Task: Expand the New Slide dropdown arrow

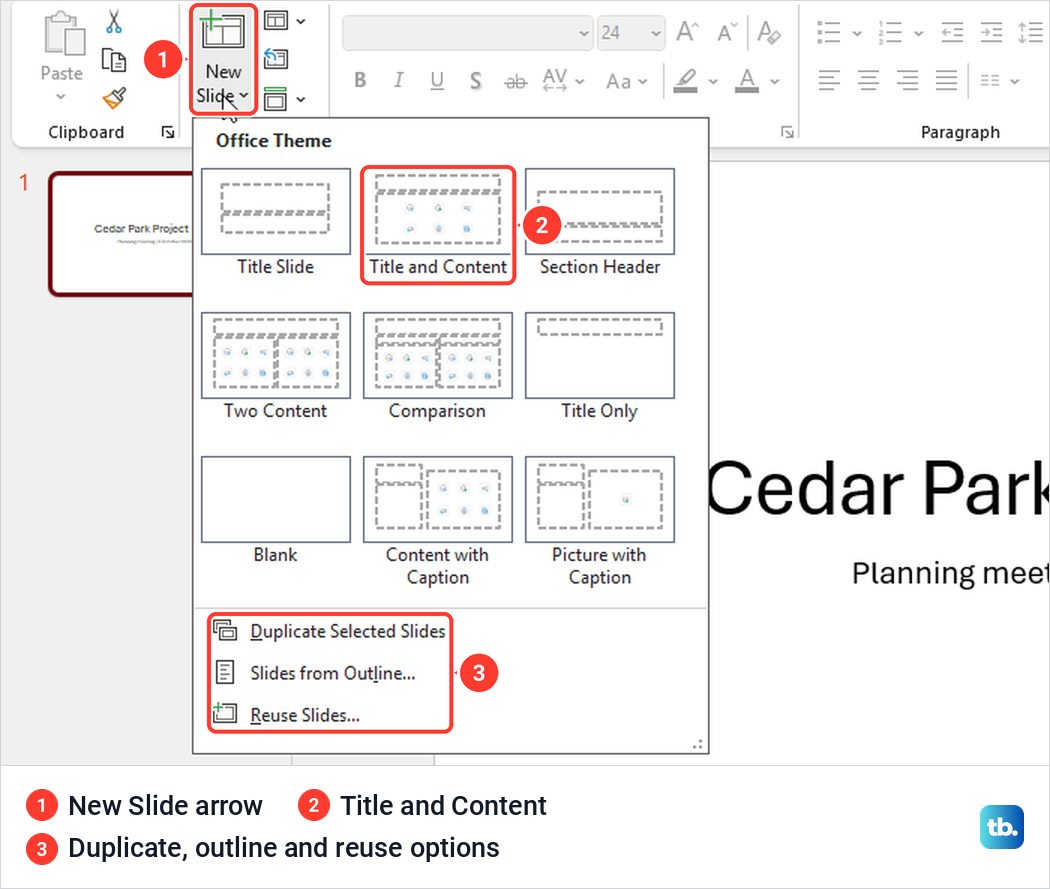Action: pyautogui.click(x=243, y=95)
